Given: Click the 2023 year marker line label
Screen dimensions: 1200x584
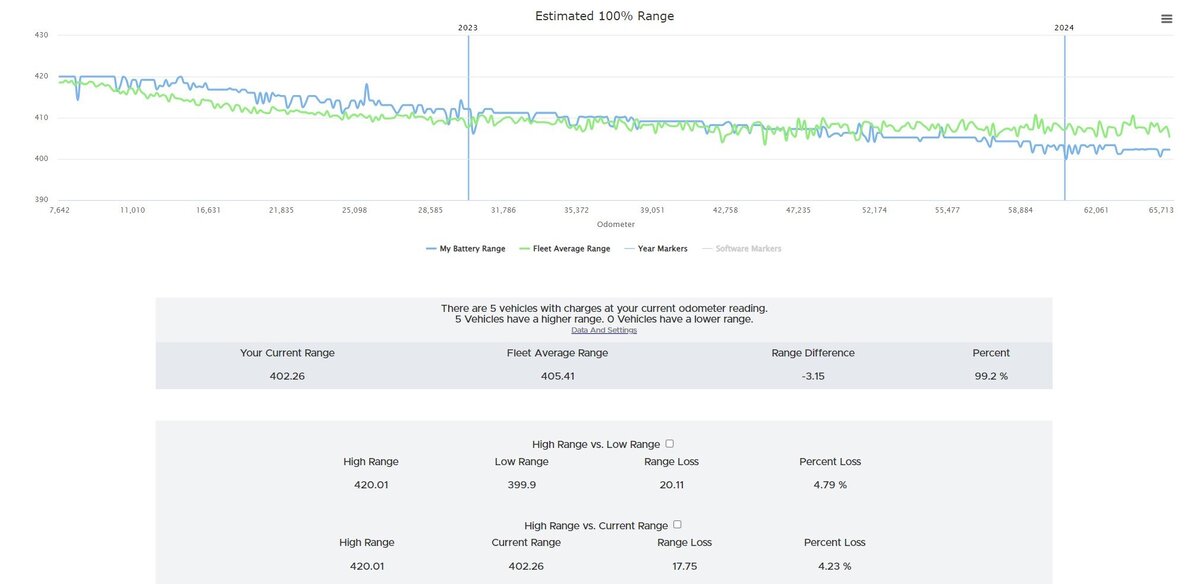Looking at the screenshot, I should [x=468, y=28].
